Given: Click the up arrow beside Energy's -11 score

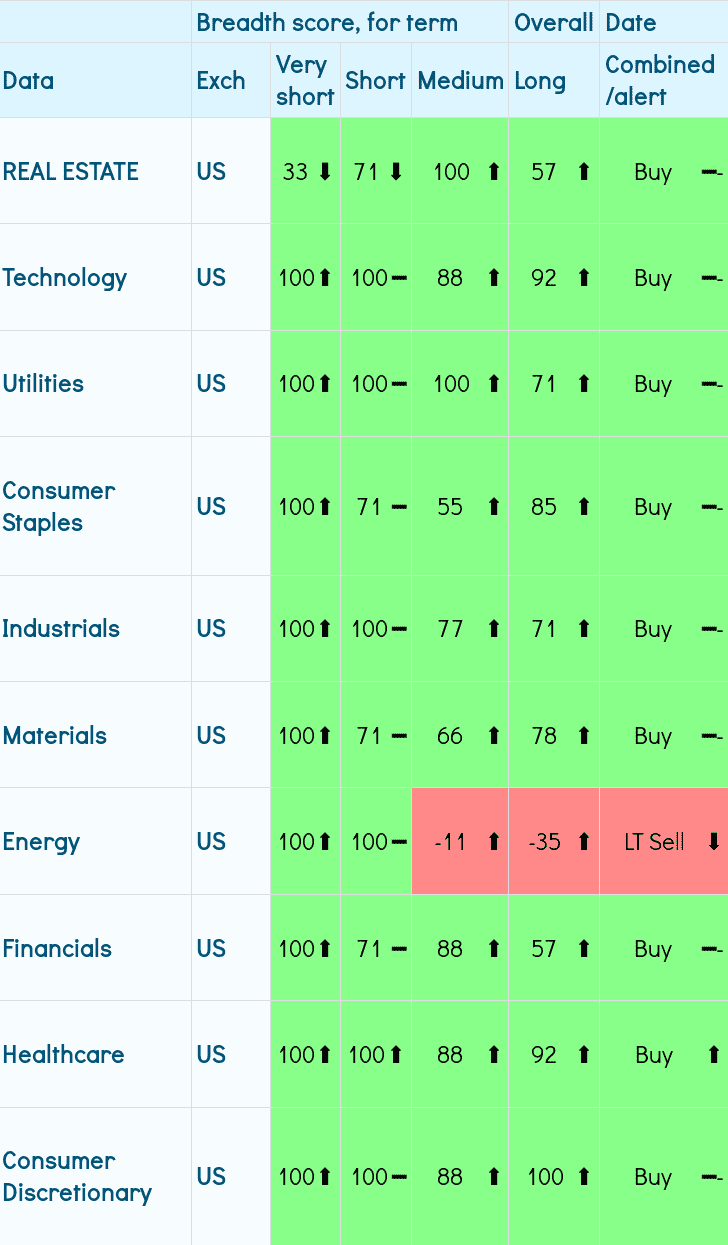Looking at the screenshot, I should (493, 842).
